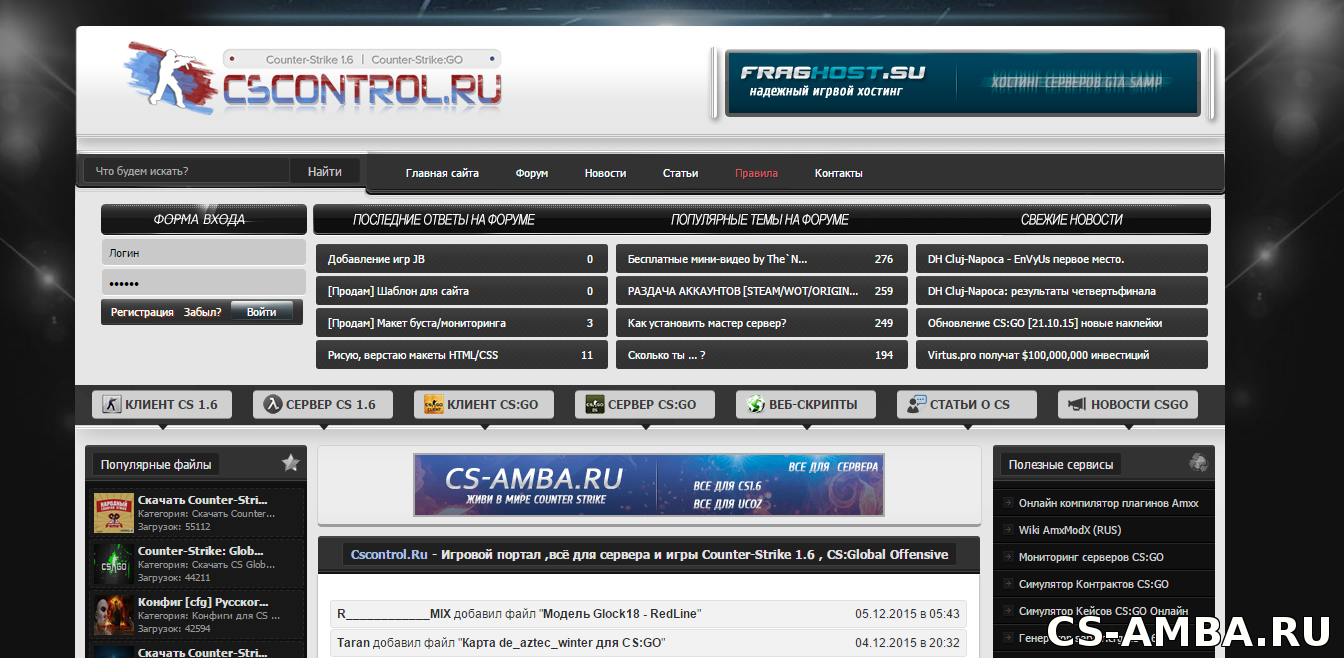Open the 'Правила' menu item

756,173
